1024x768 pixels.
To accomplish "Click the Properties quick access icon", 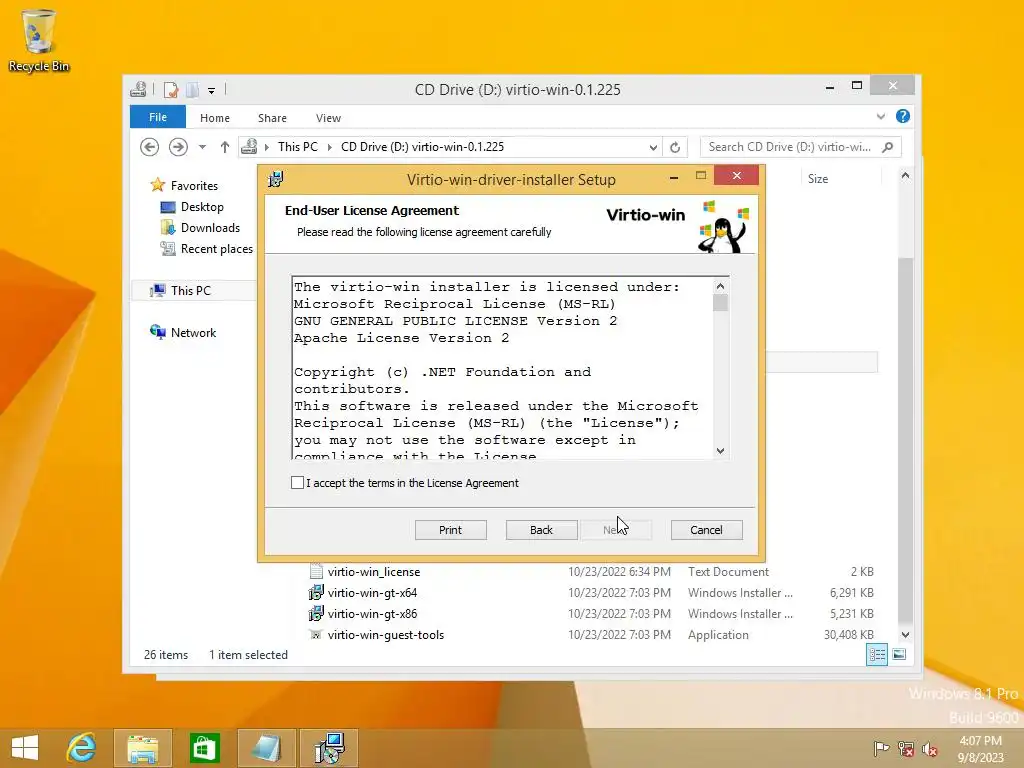I will click(x=170, y=90).
